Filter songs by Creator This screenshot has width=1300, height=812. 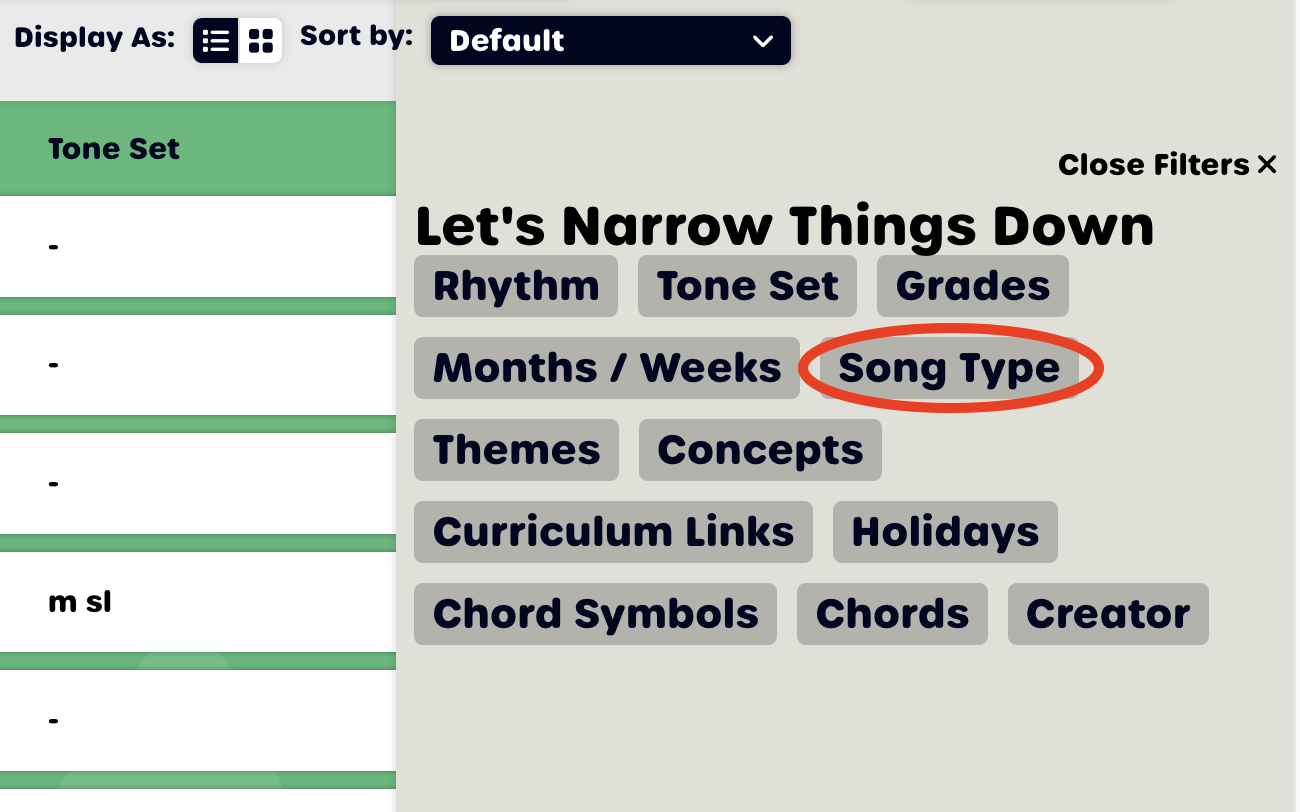(1108, 614)
